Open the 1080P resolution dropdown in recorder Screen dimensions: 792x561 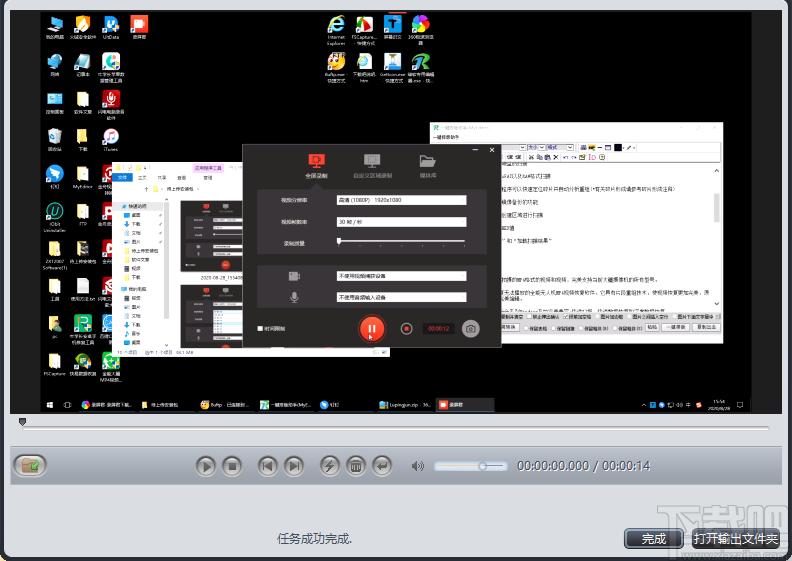click(x=402, y=200)
